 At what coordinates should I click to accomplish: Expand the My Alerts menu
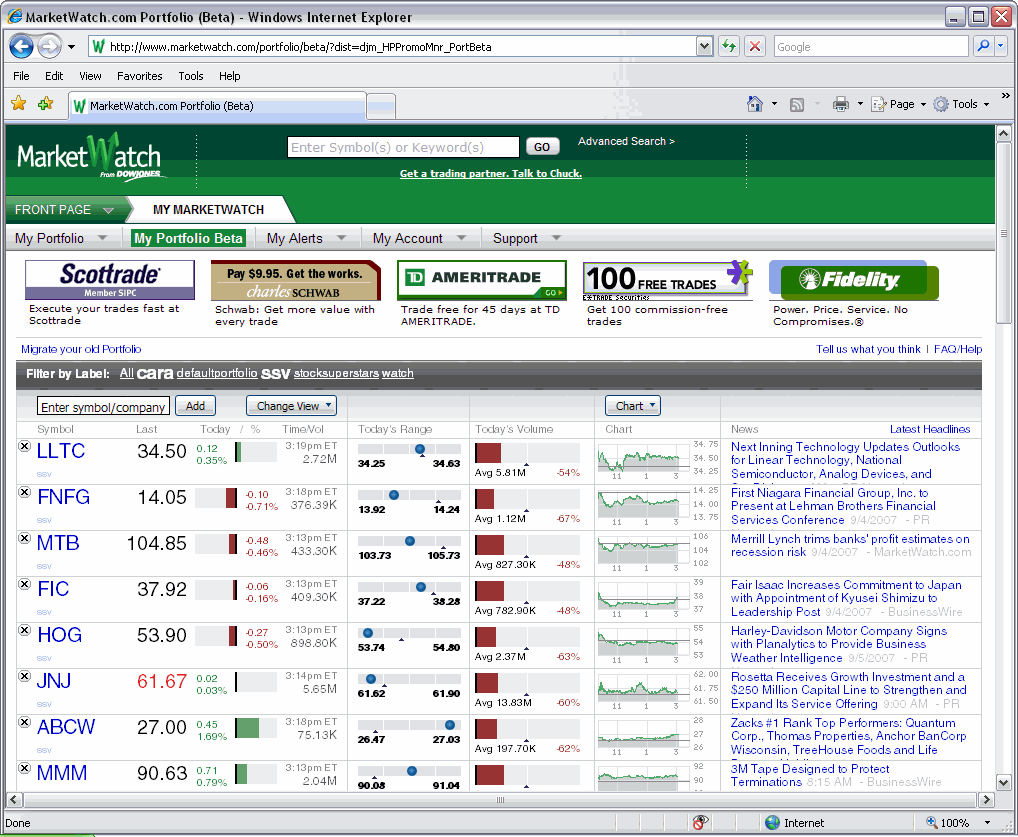click(306, 238)
